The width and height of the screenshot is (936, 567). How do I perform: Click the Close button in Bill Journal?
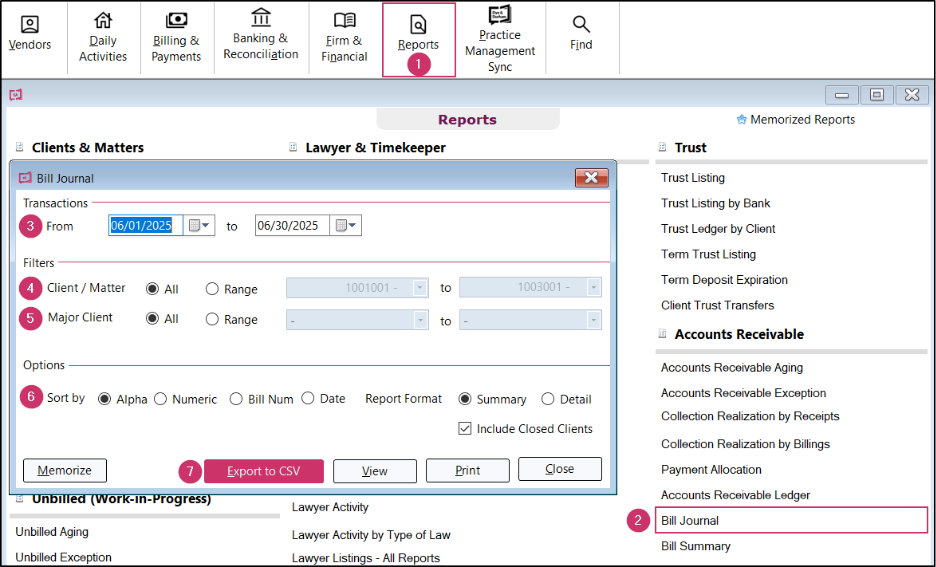559,469
